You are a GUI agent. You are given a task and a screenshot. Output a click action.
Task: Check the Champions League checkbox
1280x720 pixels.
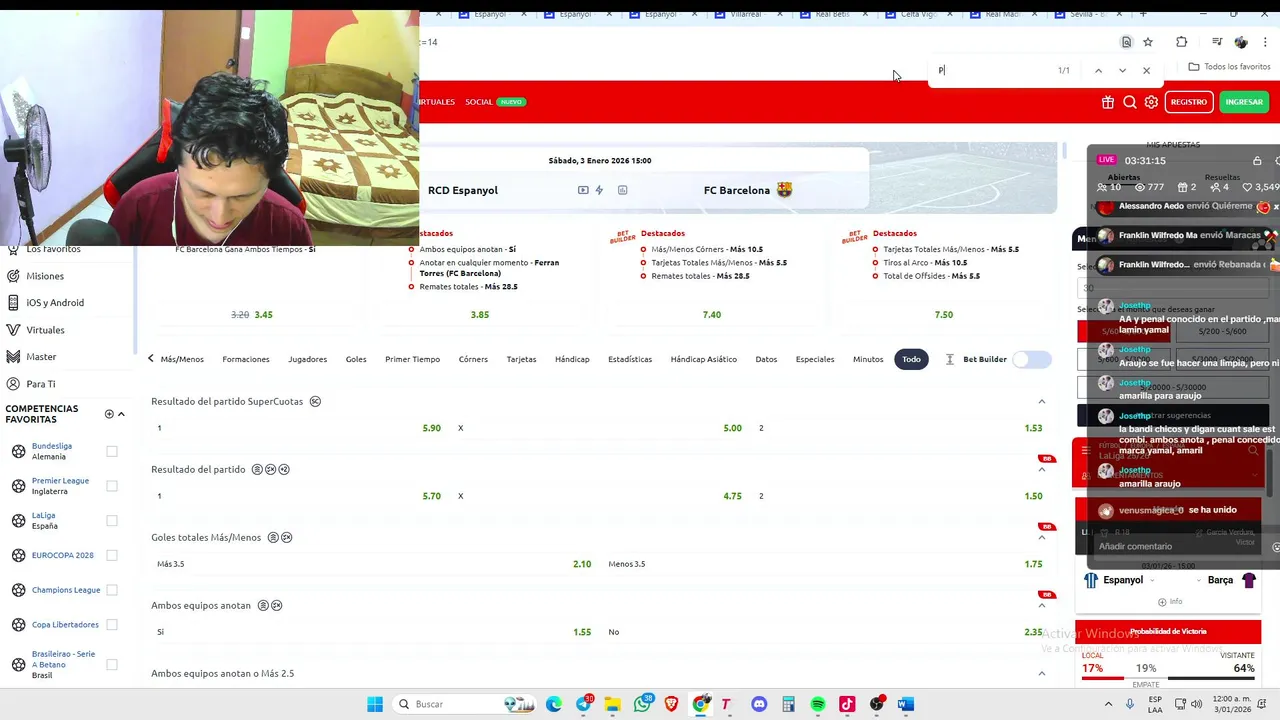pyautogui.click(x=112, y=590)
